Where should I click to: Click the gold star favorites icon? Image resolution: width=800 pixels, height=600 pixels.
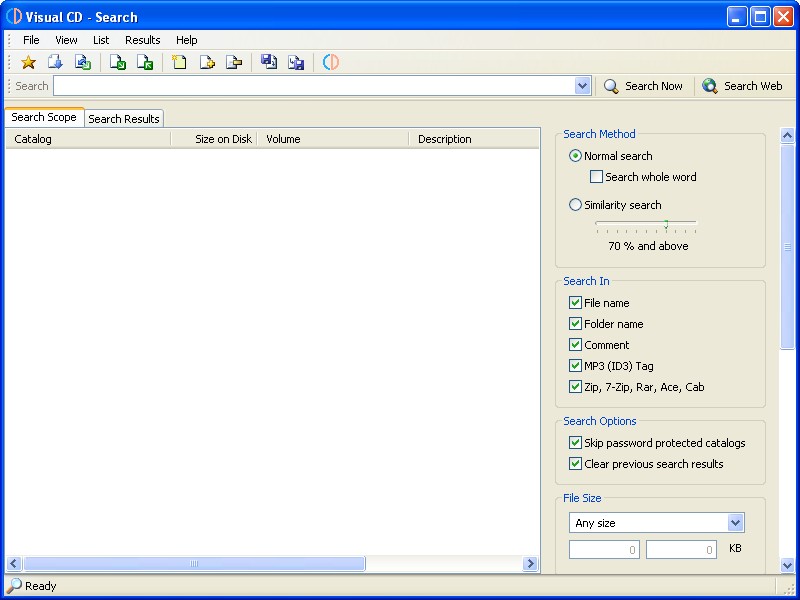click(x=29, y=63)
